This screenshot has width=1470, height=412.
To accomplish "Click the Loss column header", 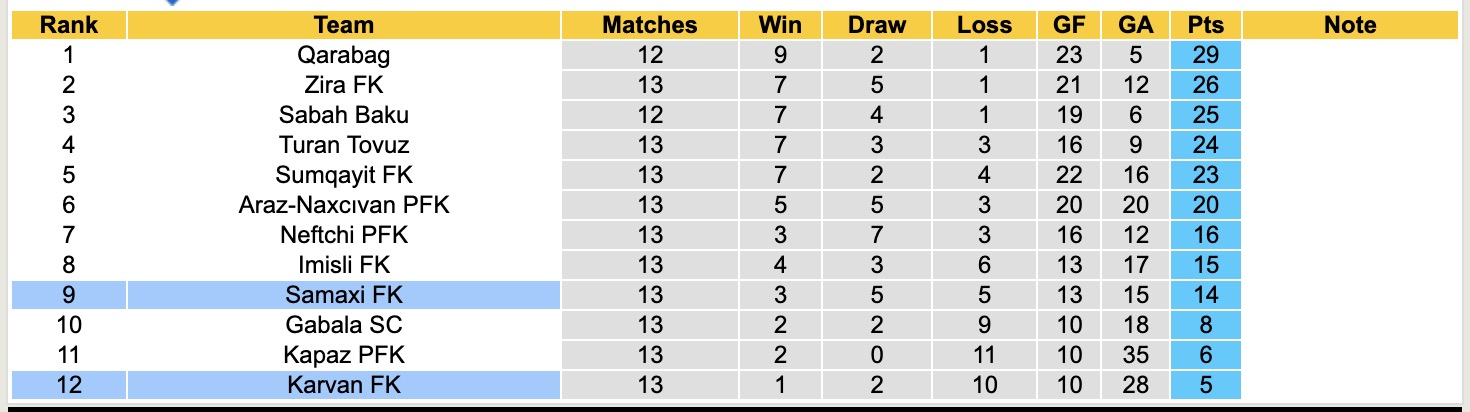I will click(984, 26).
